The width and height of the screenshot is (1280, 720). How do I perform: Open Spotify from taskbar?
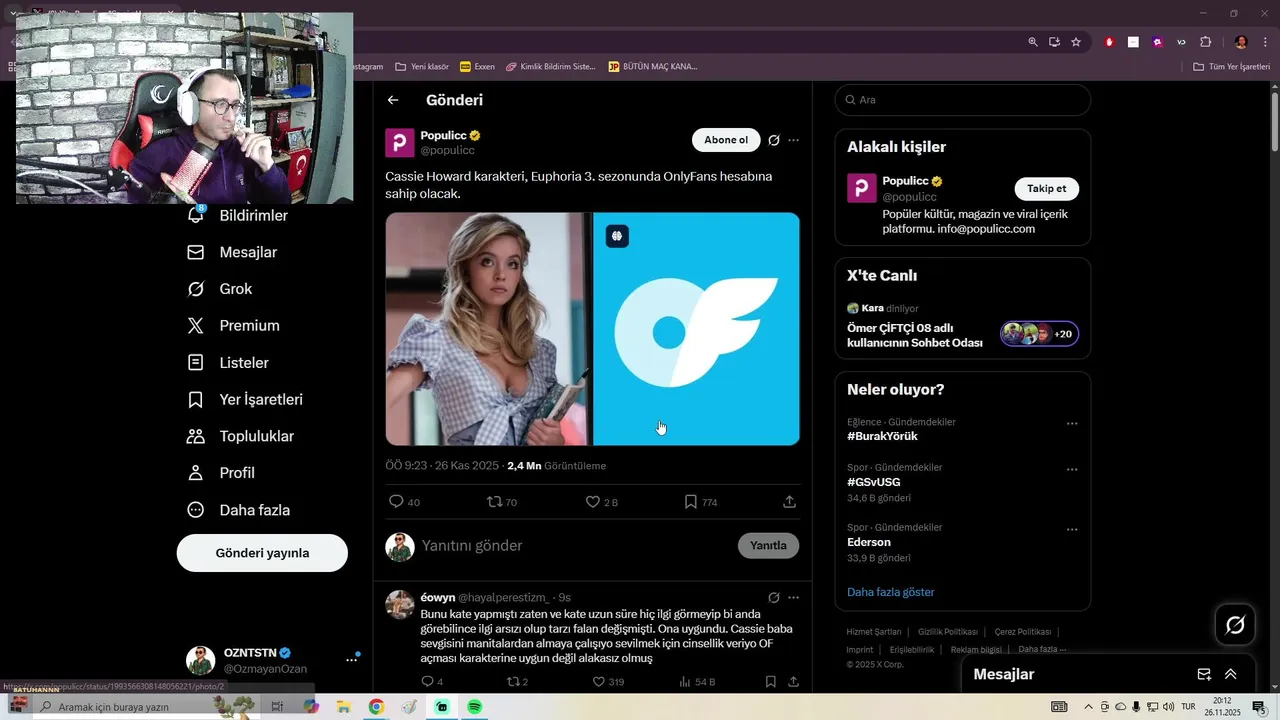pos(474,707)
